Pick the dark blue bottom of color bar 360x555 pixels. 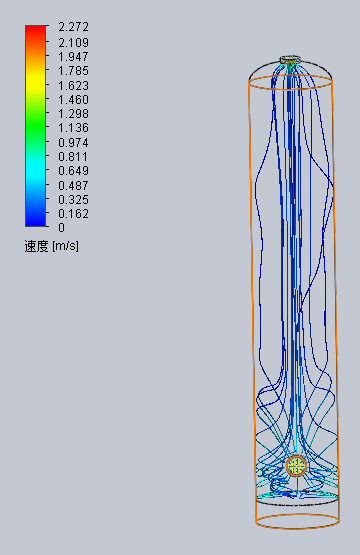(x=35, y=219)
